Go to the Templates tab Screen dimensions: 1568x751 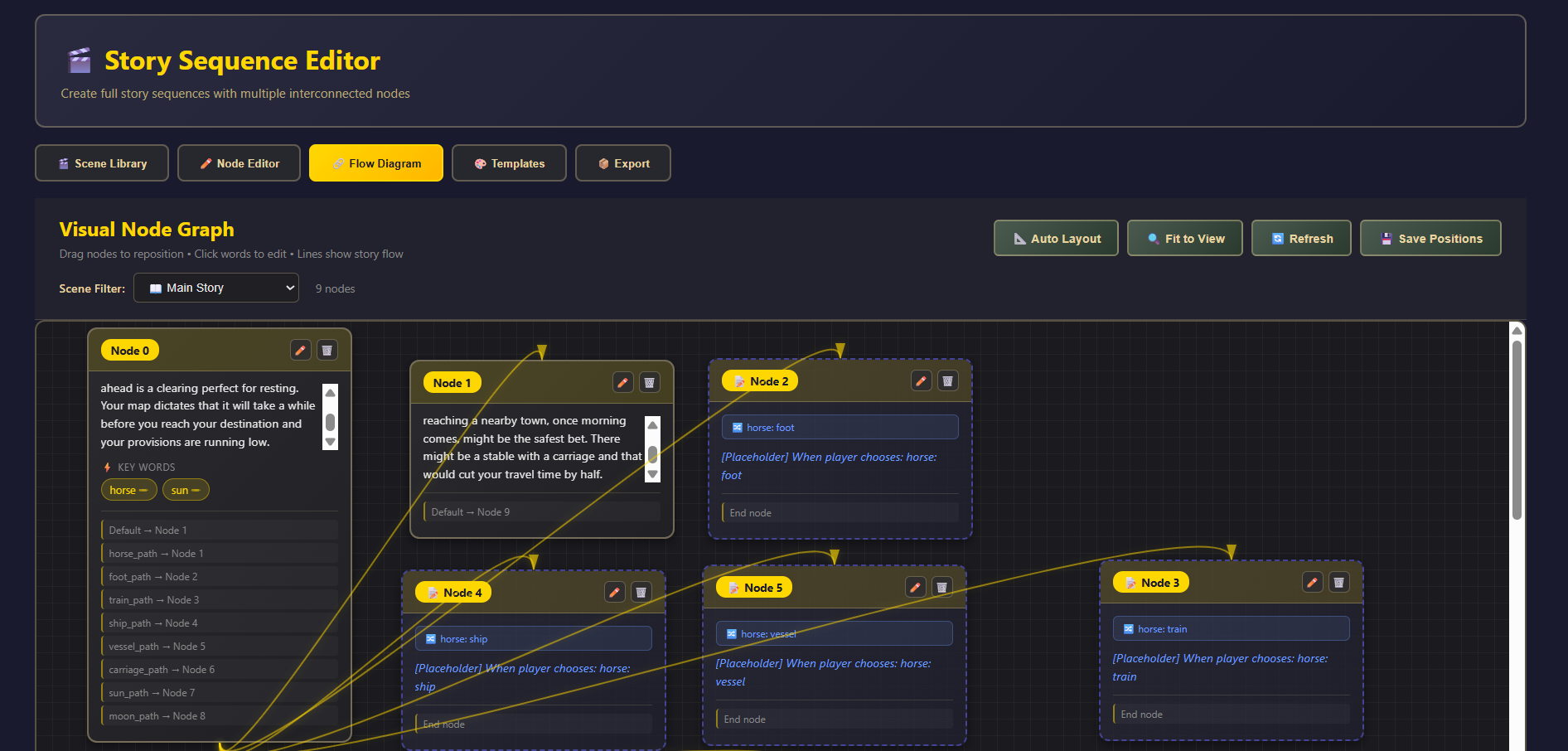pyautogui.click(x=509, y=163)
